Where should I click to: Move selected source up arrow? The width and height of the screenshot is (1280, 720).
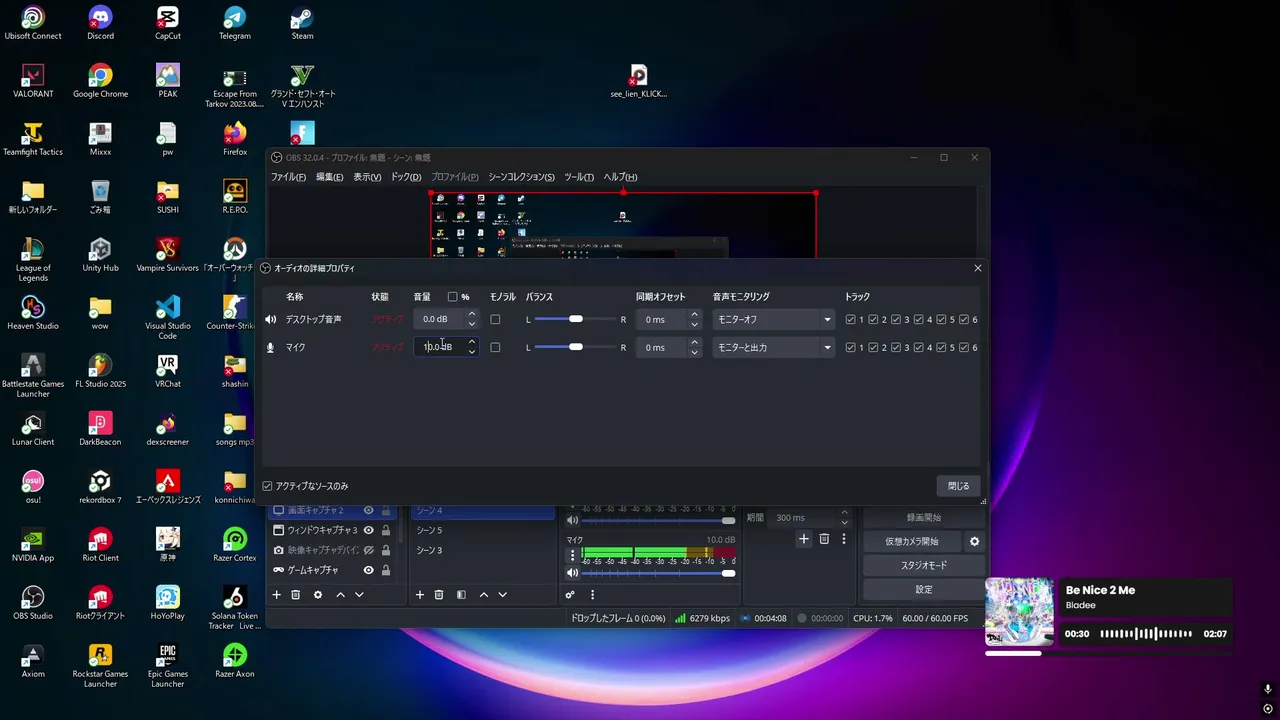point(340,595)
